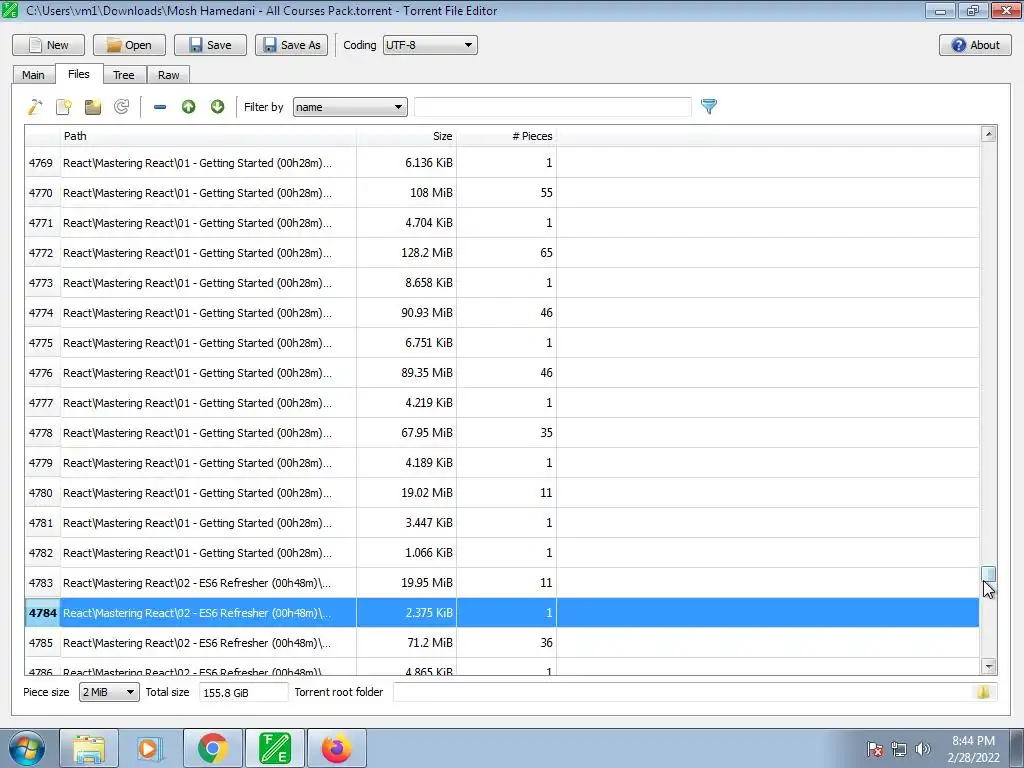This screenshot has height=768, width=1024.
Task: Launch Firefox from the taskbar
Action: pos(337,748)
